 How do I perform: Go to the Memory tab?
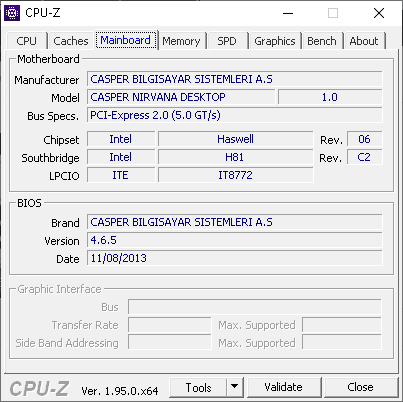pyautogui.click(x=181, y=41)
